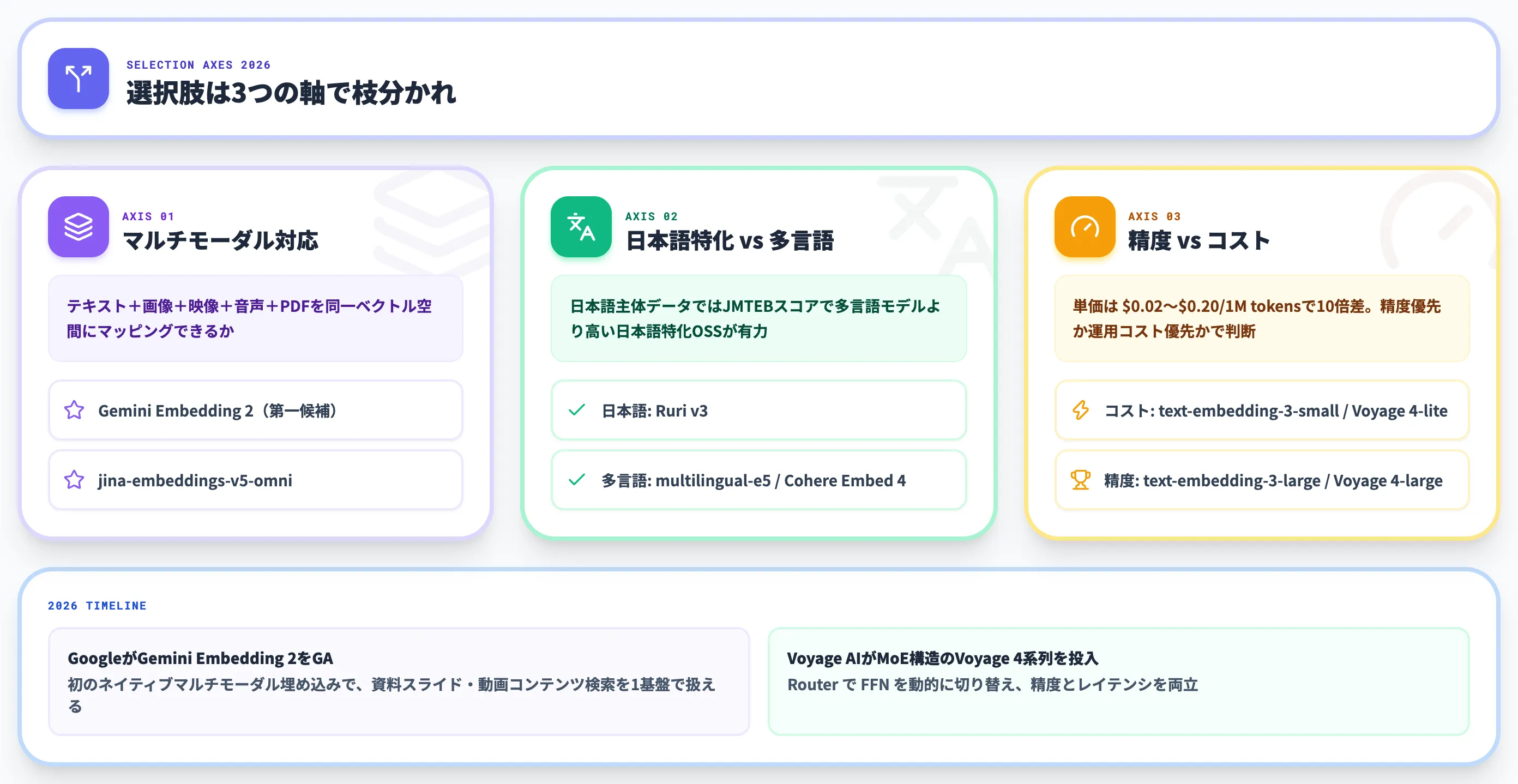Click the AXIS 03 label
This screenshot has width=1518, height=784.
pyautogui.click(x=1155, y=216)
